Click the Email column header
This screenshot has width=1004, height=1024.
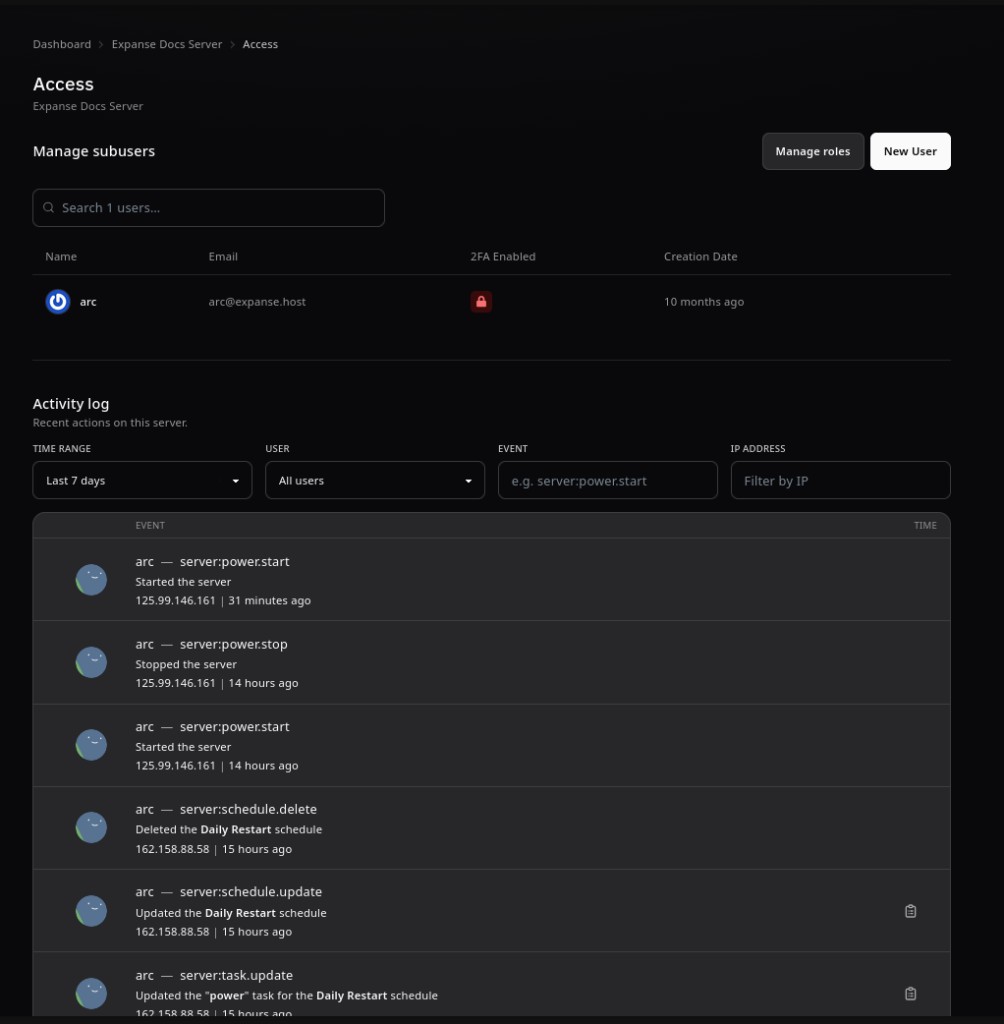point(223,257)
